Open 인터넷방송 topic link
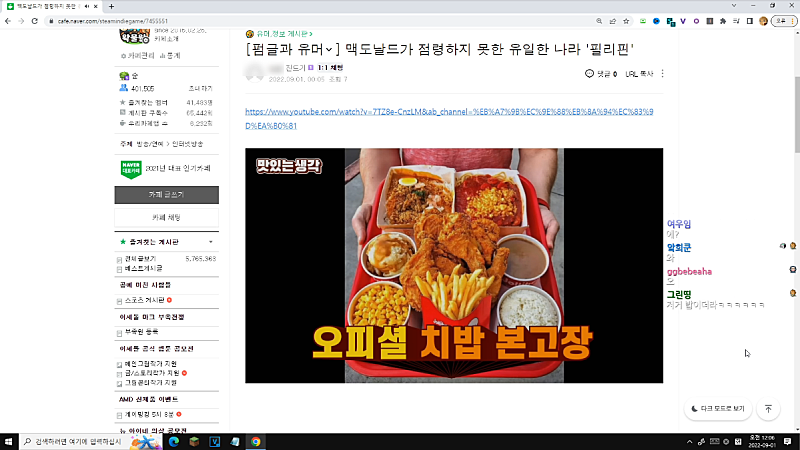This screenshot has width=800, height=450. [x=187, y=144]
